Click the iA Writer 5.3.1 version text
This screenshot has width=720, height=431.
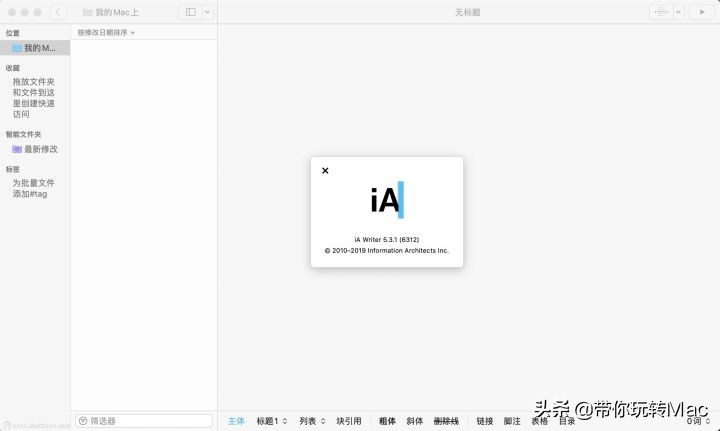pos(387,240)
